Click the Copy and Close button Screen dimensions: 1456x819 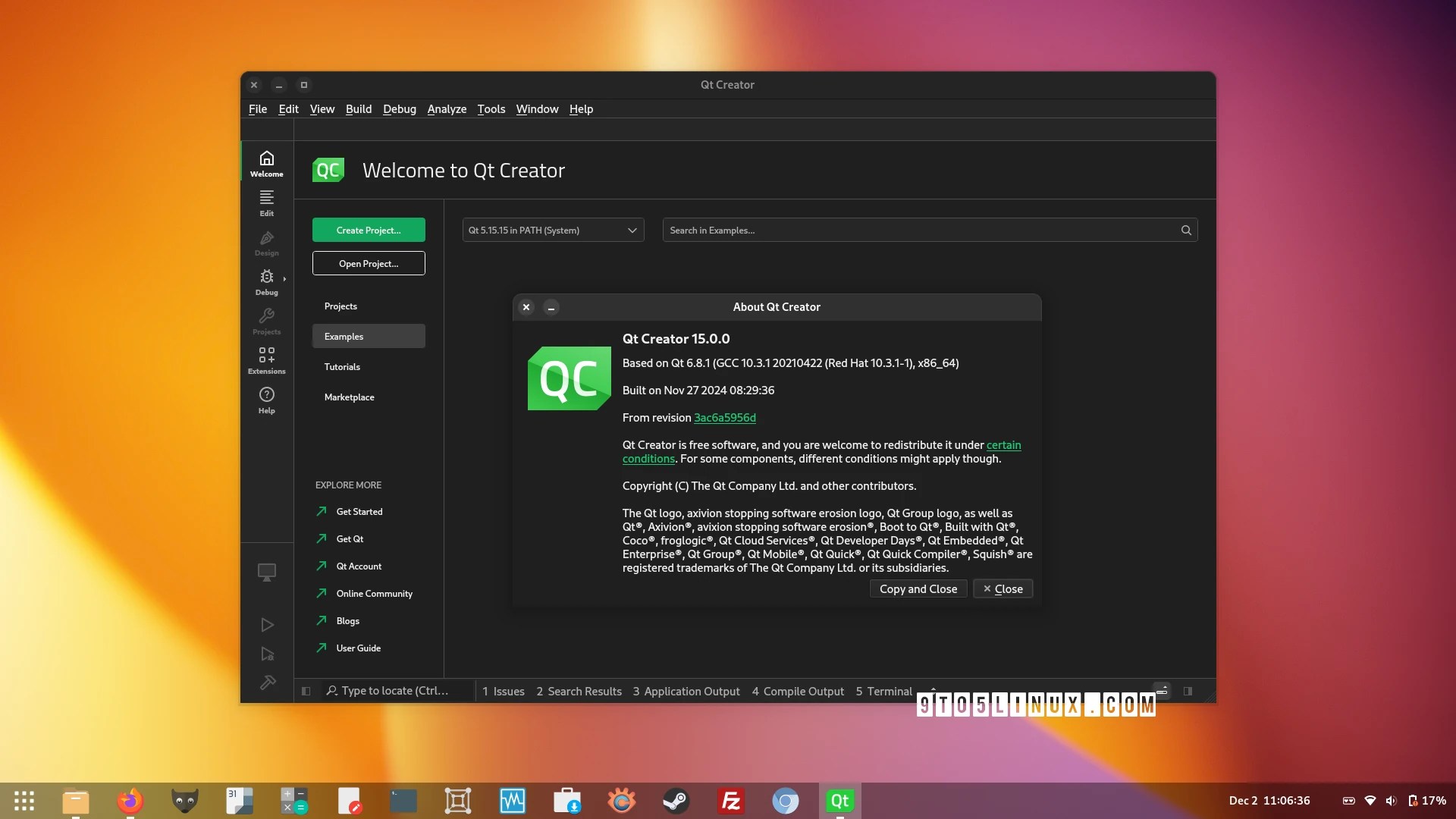tap(918, 589)
